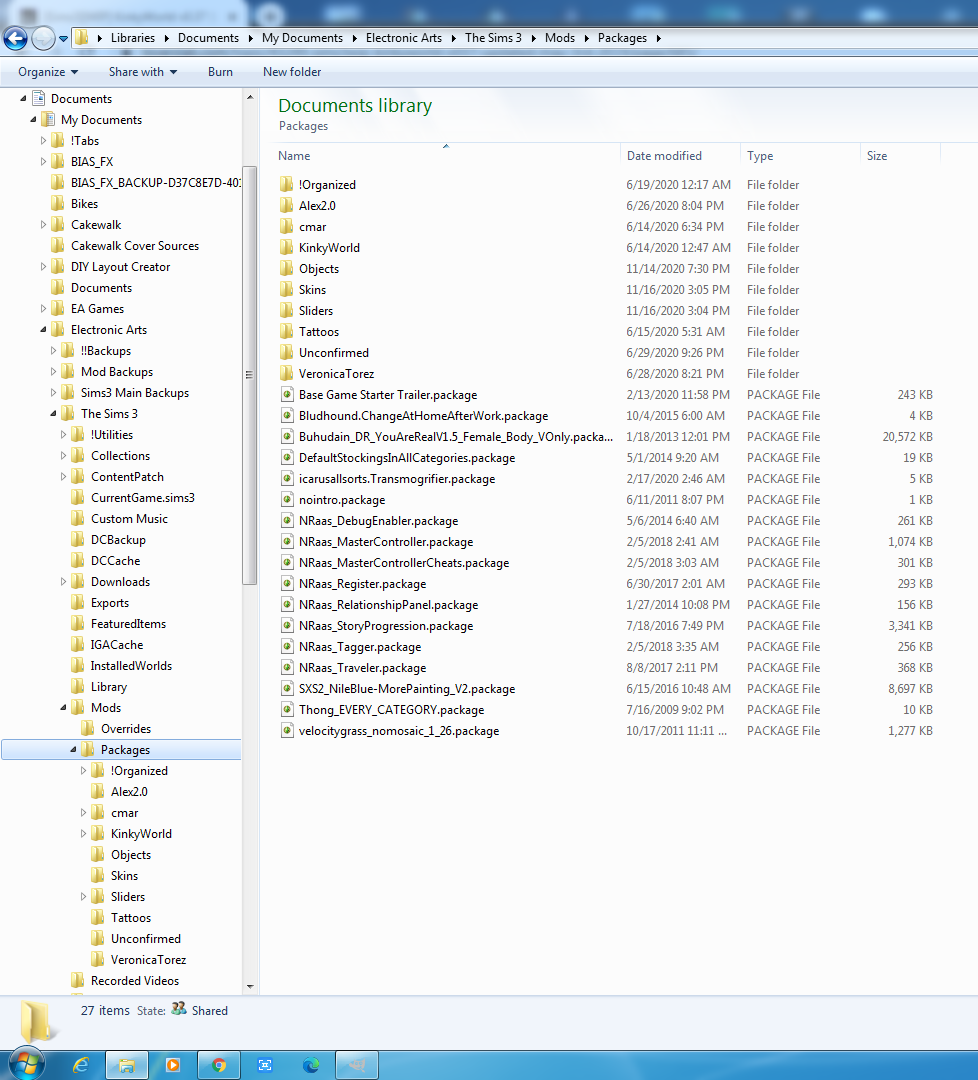Select CurrentGame.sims3 in tree
Image resolution: width=978 pixels, height=1080 pixels.
point(143,498)
